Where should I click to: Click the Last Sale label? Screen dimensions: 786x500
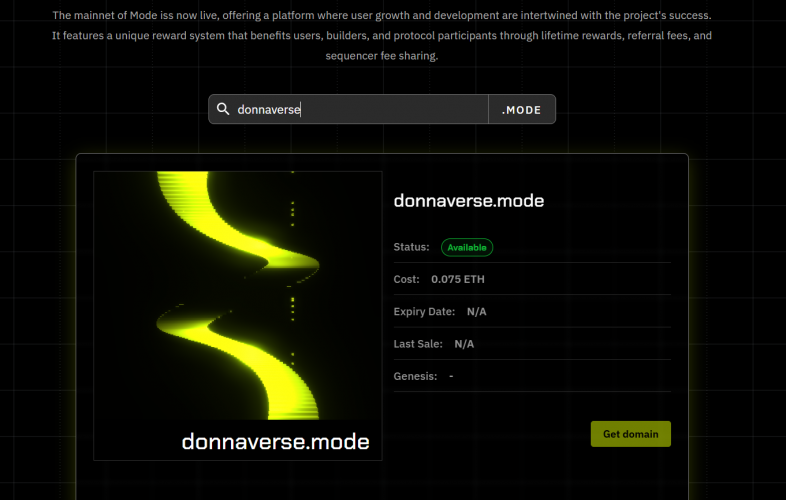pyautogui.click(x=418, y=344)
